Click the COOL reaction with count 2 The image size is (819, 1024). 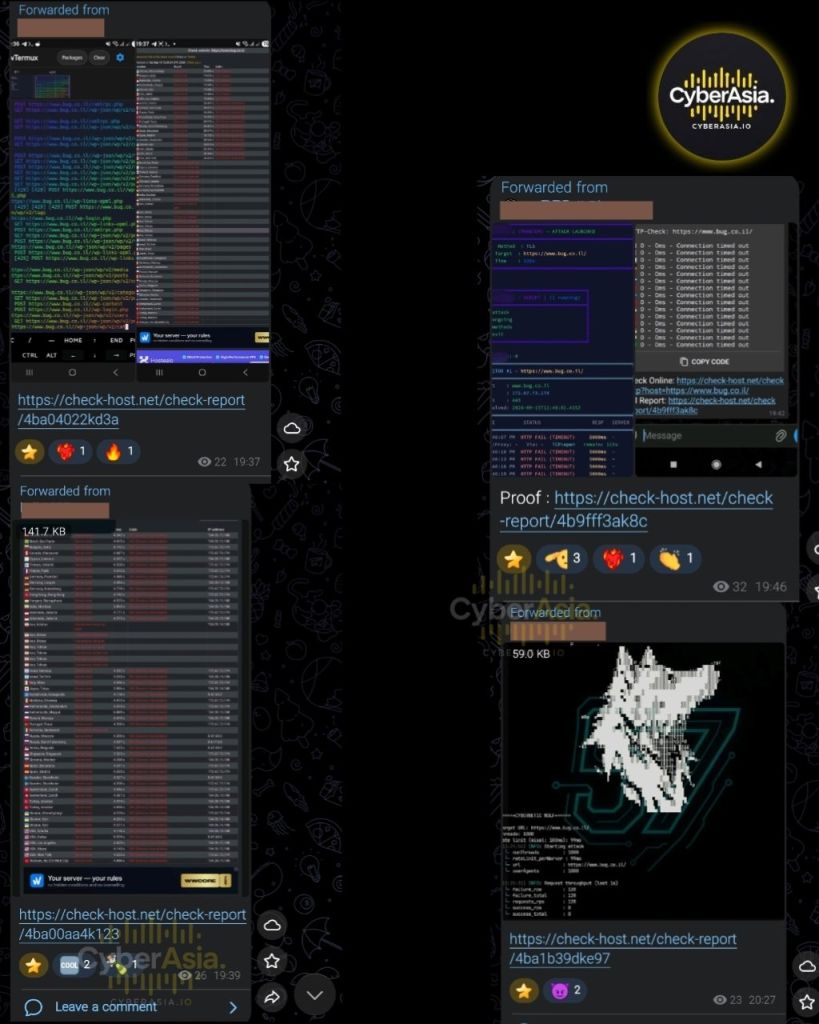coord(75,965)
